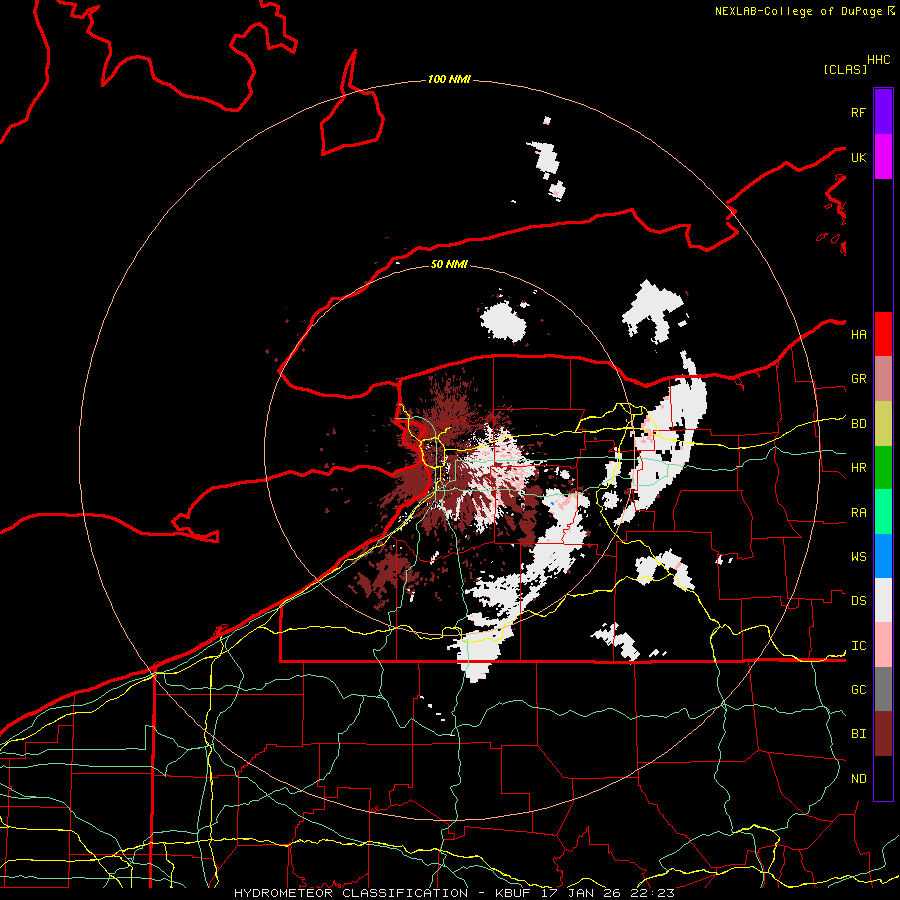Click the HA red legend swatch

[x=883, y=334]
